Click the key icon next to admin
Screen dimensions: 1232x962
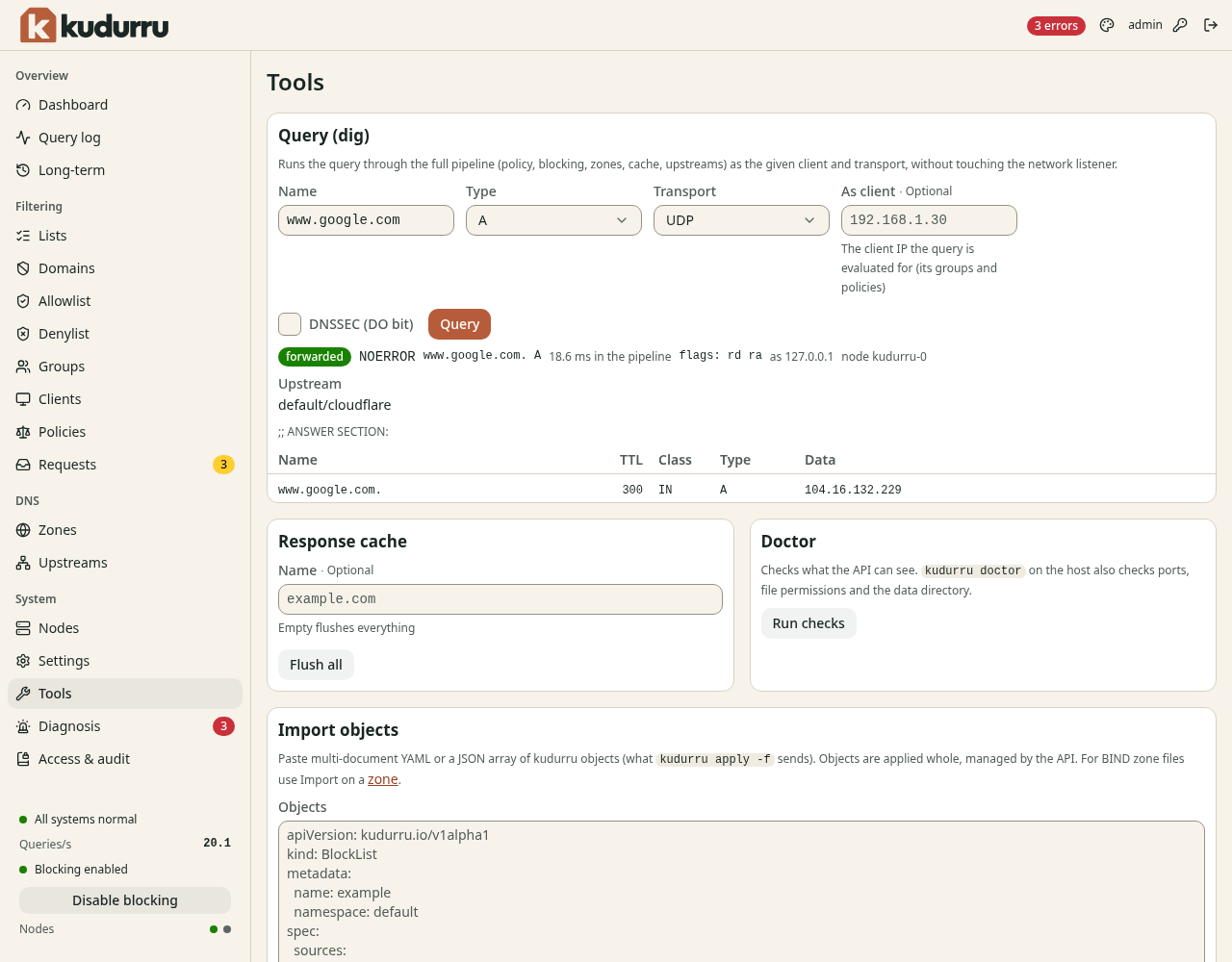coord(1180,25)
